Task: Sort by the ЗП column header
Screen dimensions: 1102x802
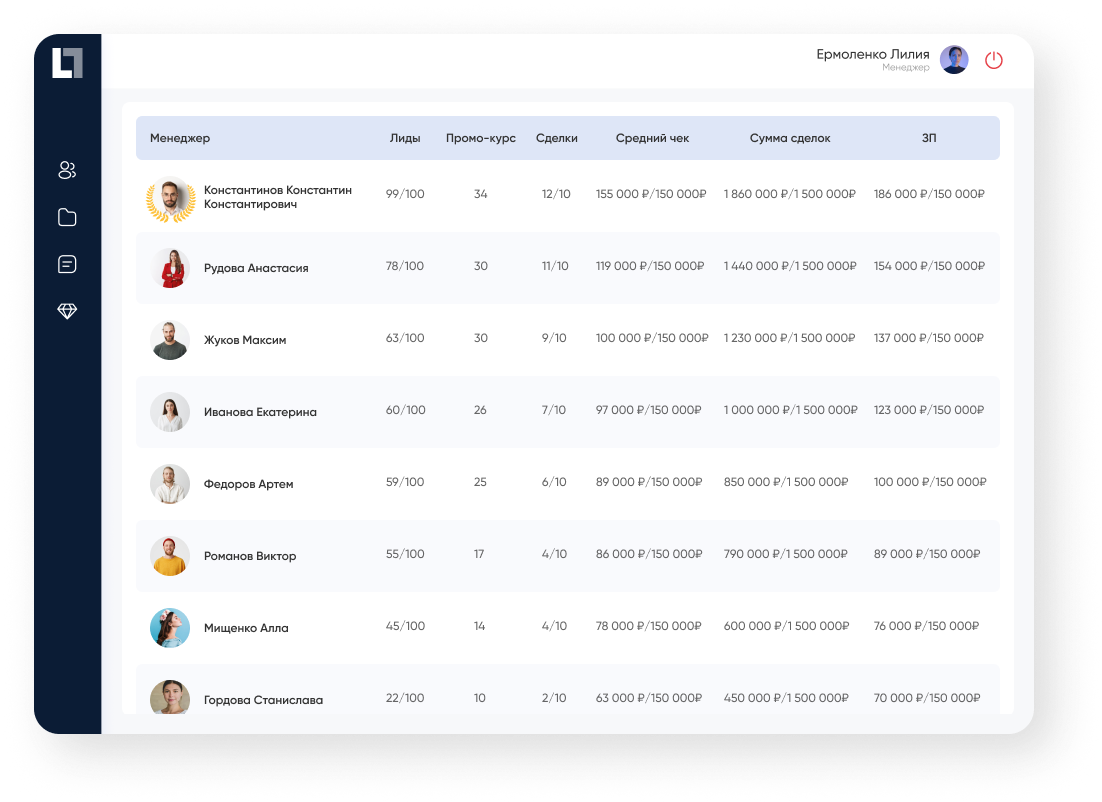Action: point(929,138)
